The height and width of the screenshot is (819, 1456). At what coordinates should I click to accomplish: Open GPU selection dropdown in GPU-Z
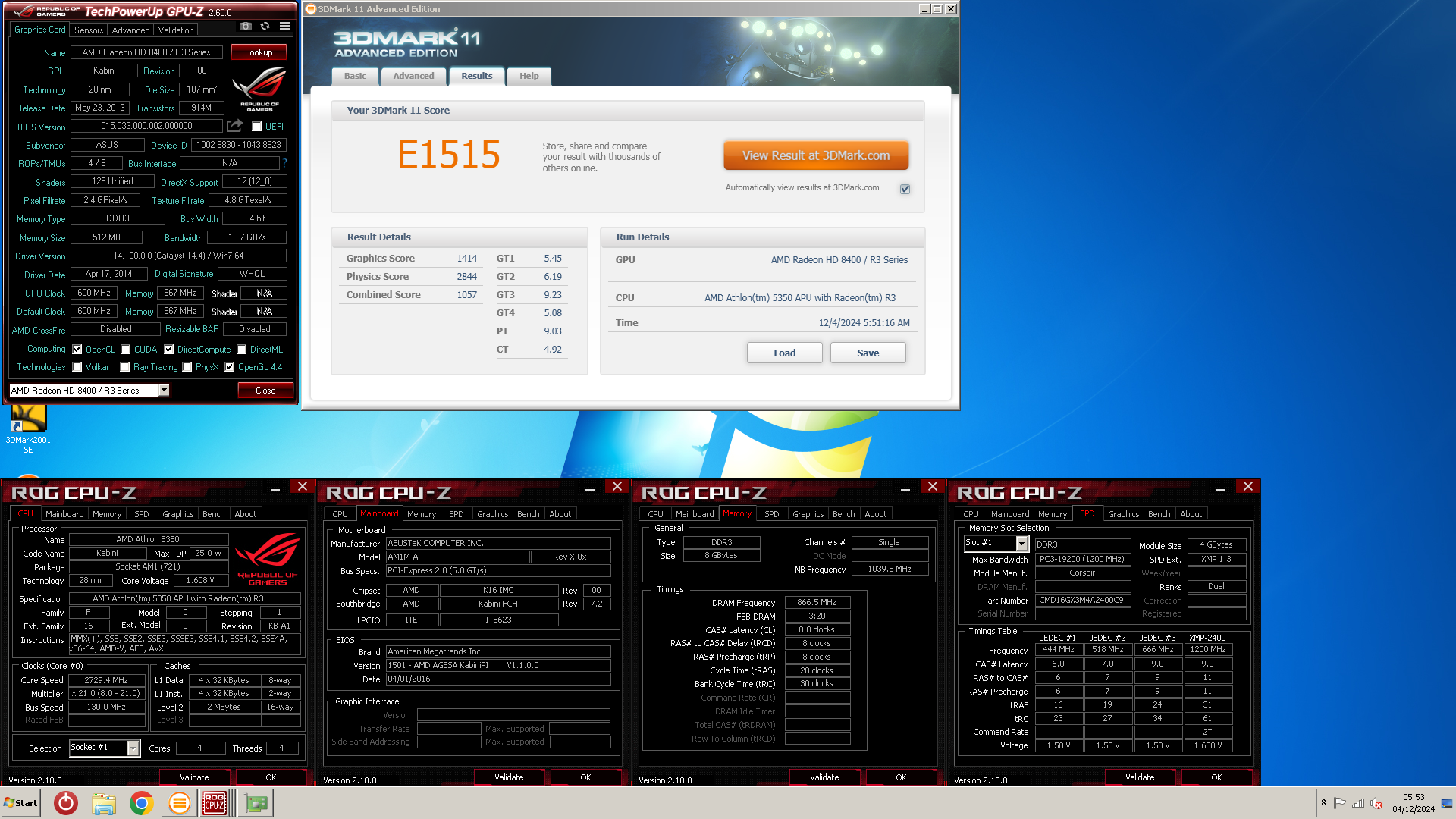pyautogui.click(x=163, y=390)
